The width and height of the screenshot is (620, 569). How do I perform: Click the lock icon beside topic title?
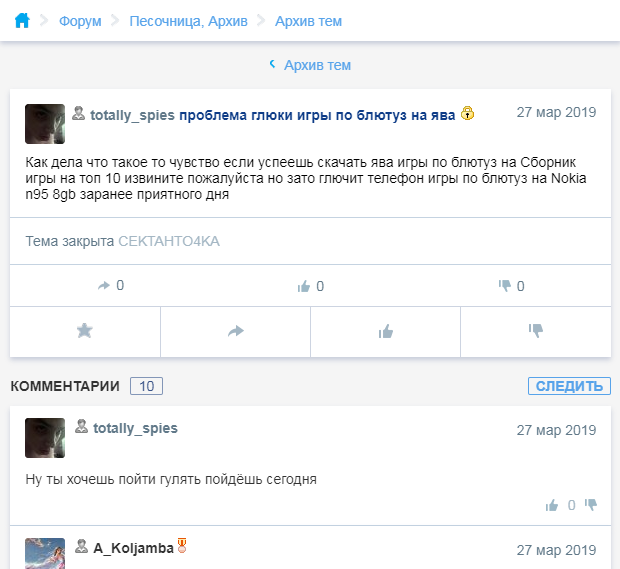(467, 115)
